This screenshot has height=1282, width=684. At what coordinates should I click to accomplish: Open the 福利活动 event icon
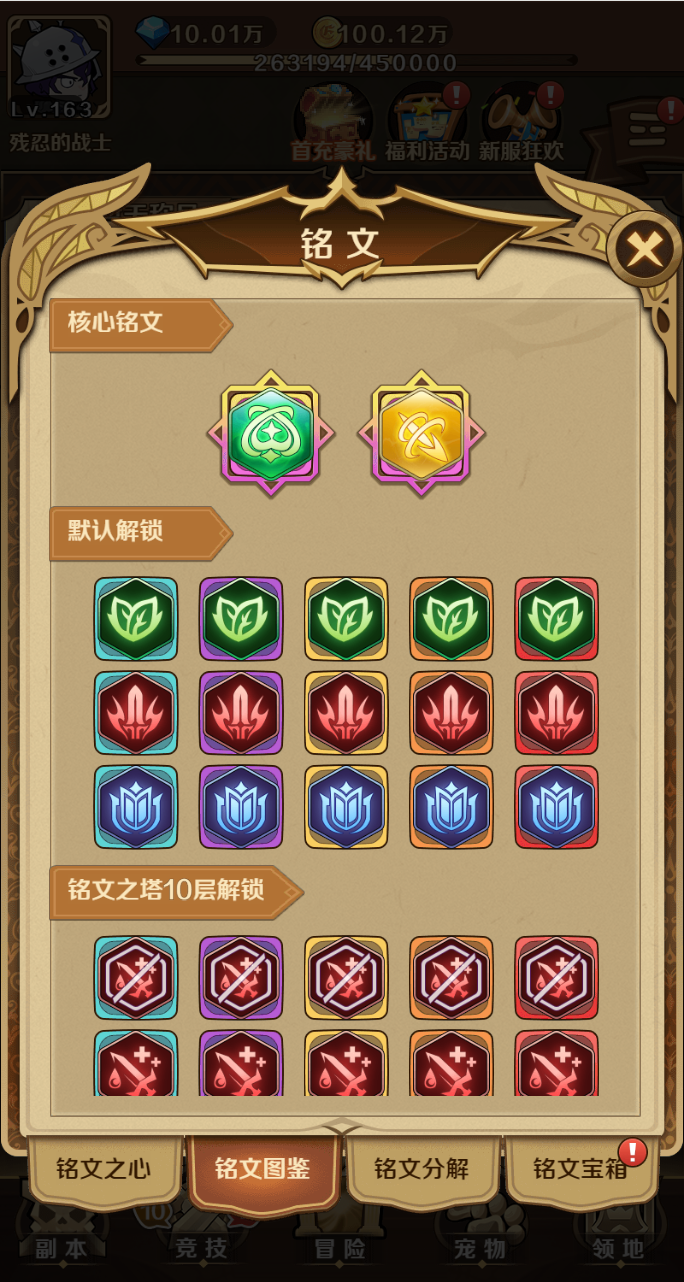[428, 123]
